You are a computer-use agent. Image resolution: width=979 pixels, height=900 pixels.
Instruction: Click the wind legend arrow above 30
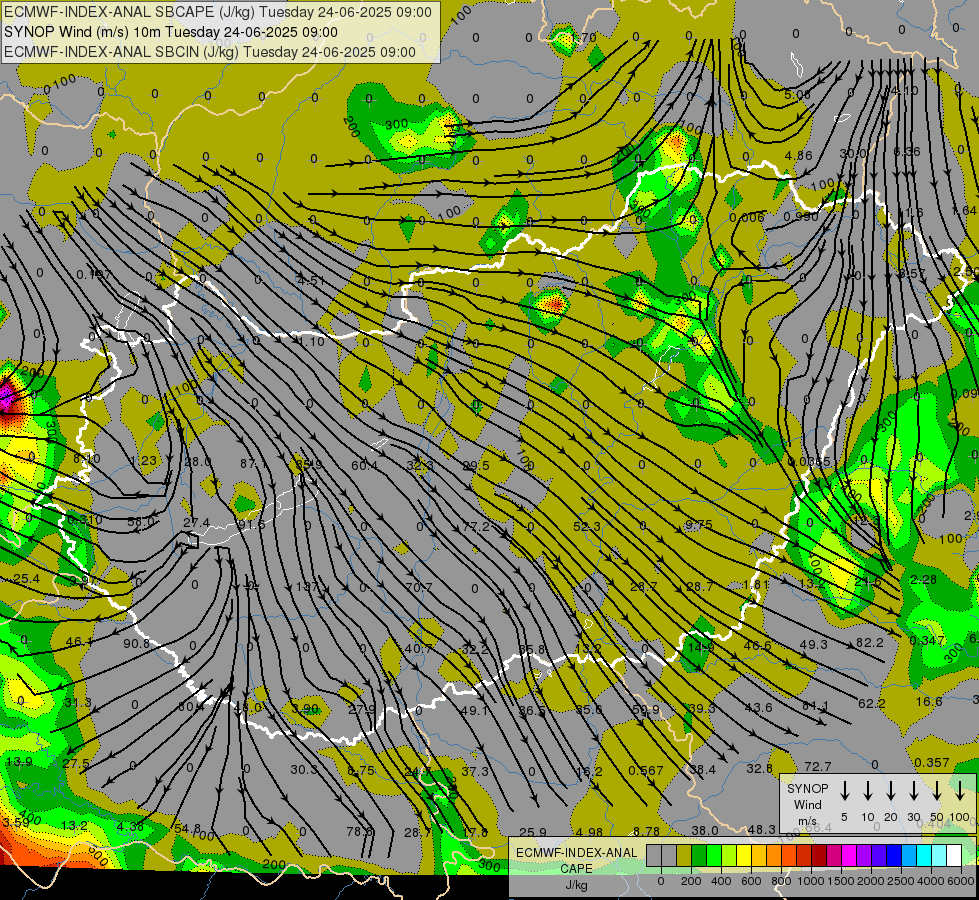click(x=913, y=791)
